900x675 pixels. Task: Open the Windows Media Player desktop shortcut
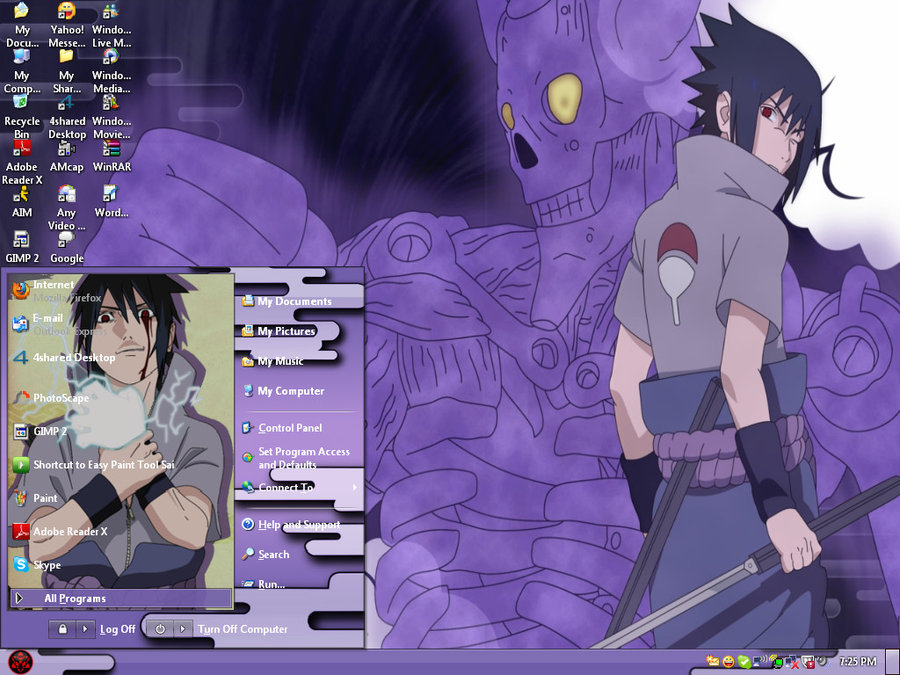(111, 71)
